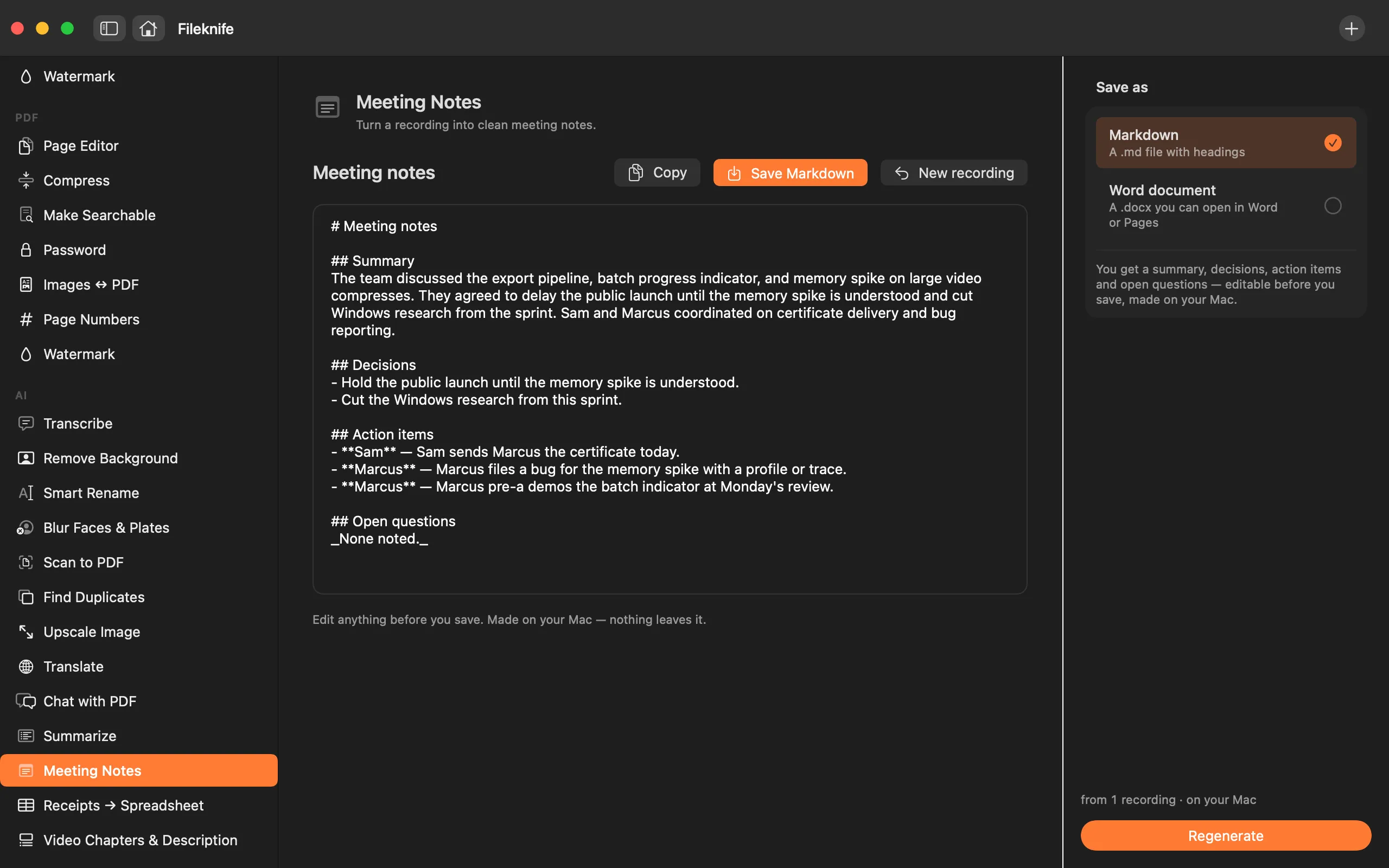Open the Chat with PDF bubble icon

(26, 701)
